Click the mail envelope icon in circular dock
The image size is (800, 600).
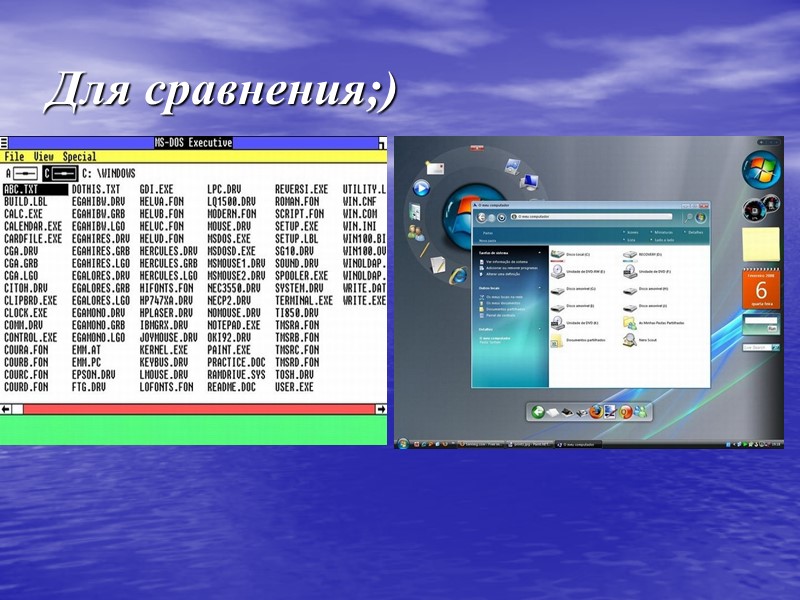[435, 167]
